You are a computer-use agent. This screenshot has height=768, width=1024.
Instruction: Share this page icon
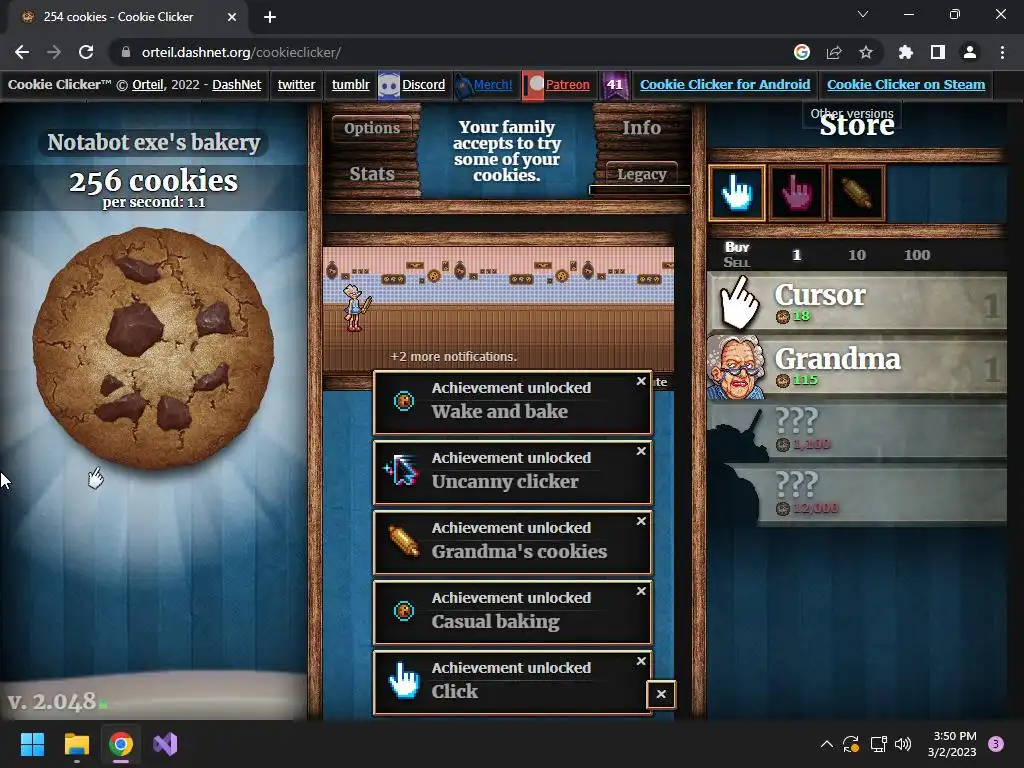pos(833,52)
